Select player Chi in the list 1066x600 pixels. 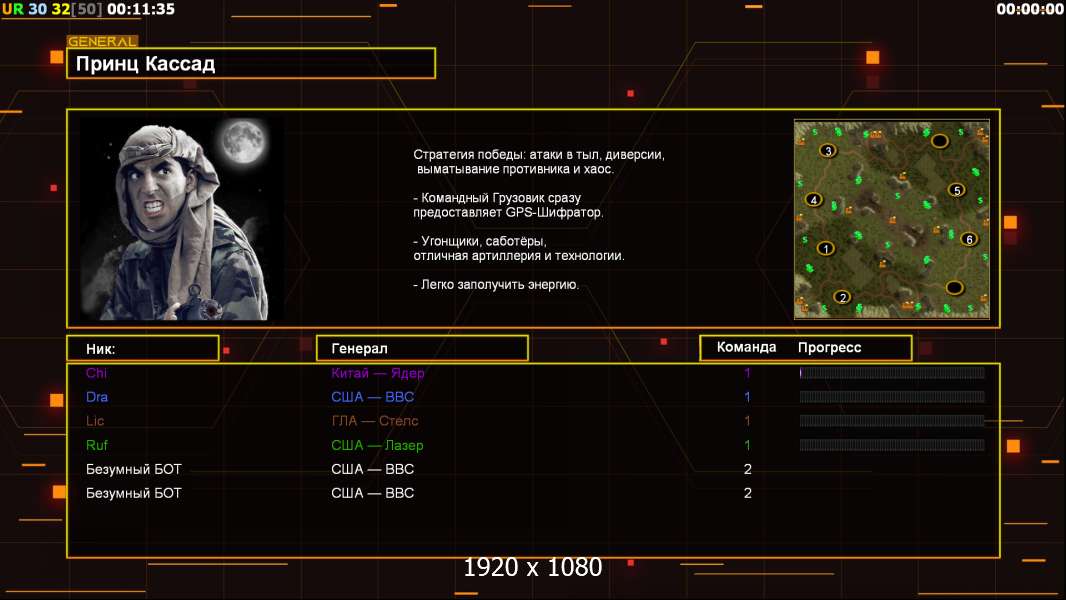tap(97, 373)
